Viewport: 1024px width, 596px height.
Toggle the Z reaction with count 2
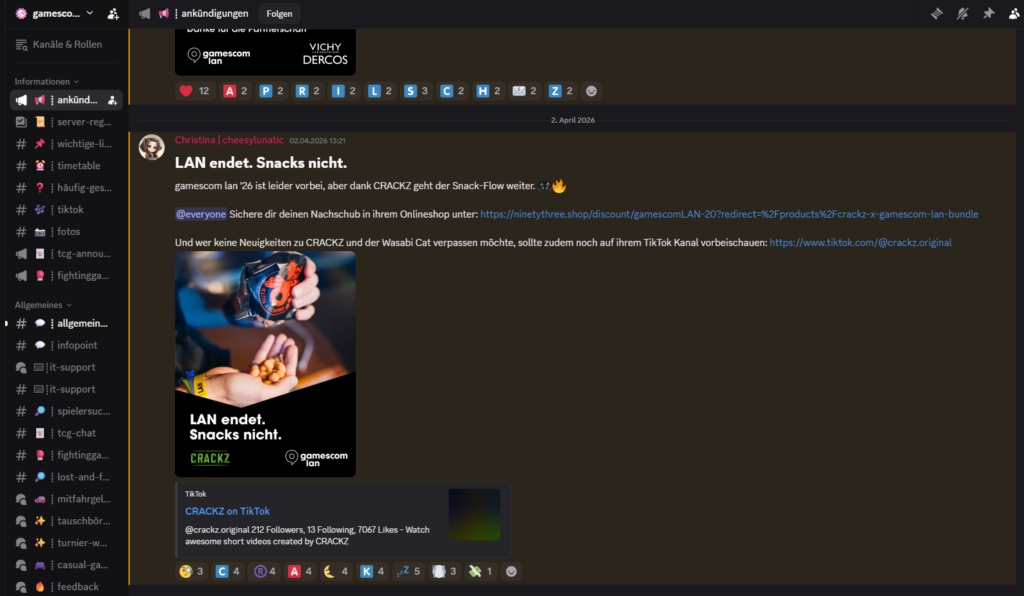click(x=561, y=91)
